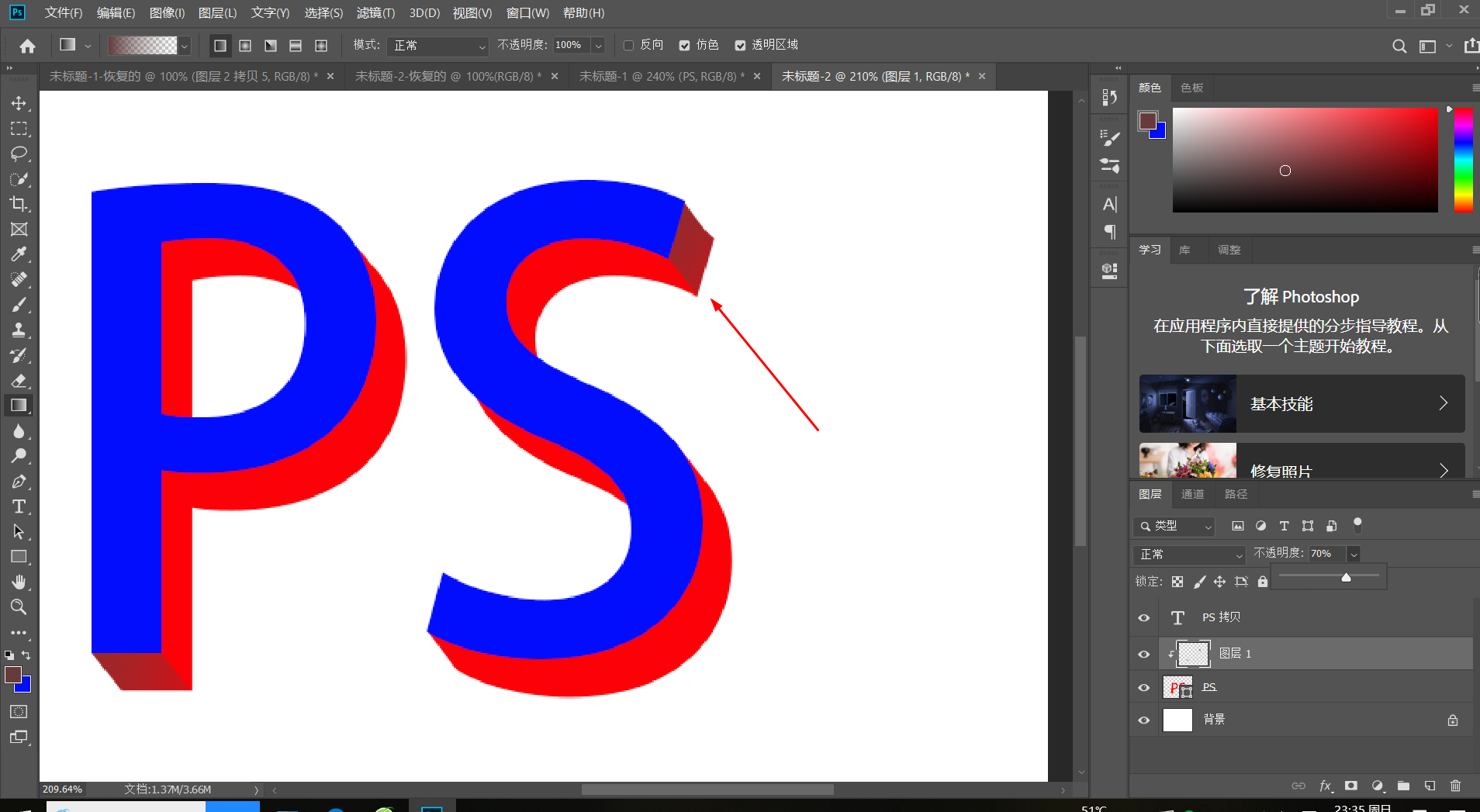Select the Move tool
Screen dimensions: 1480x812
pos(19,103)
